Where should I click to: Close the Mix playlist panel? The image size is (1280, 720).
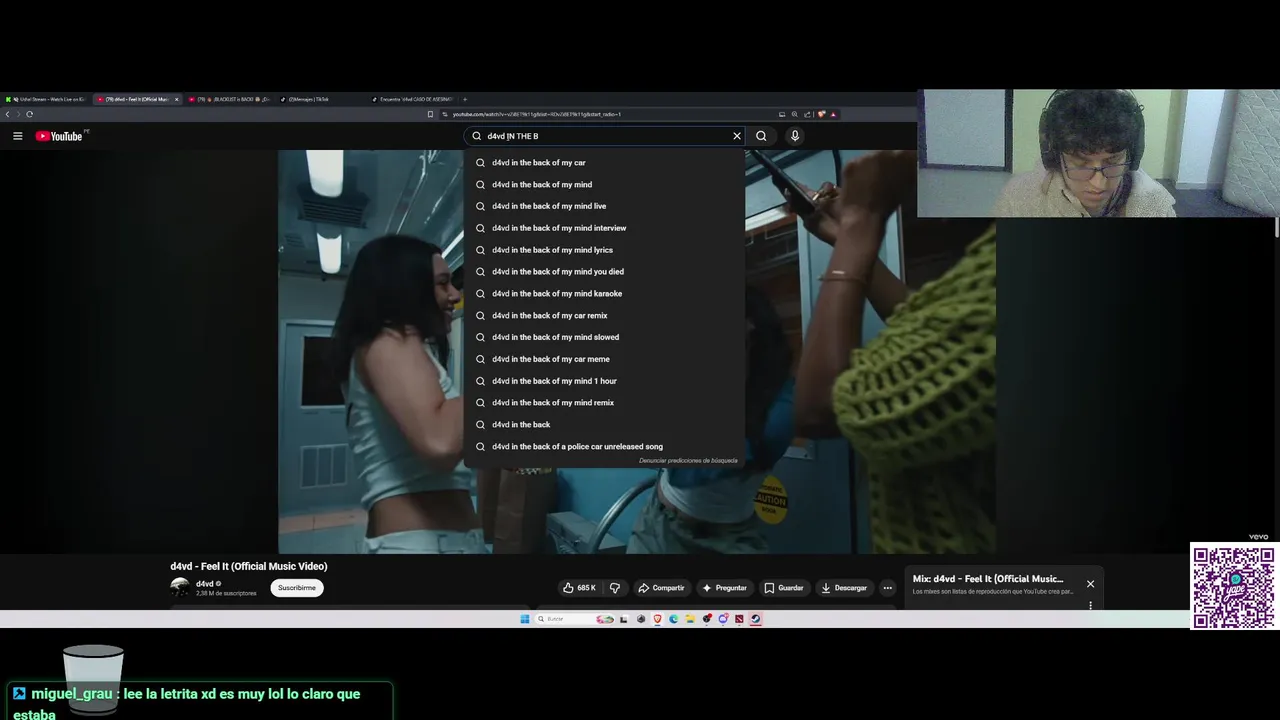pos(1090,584)
